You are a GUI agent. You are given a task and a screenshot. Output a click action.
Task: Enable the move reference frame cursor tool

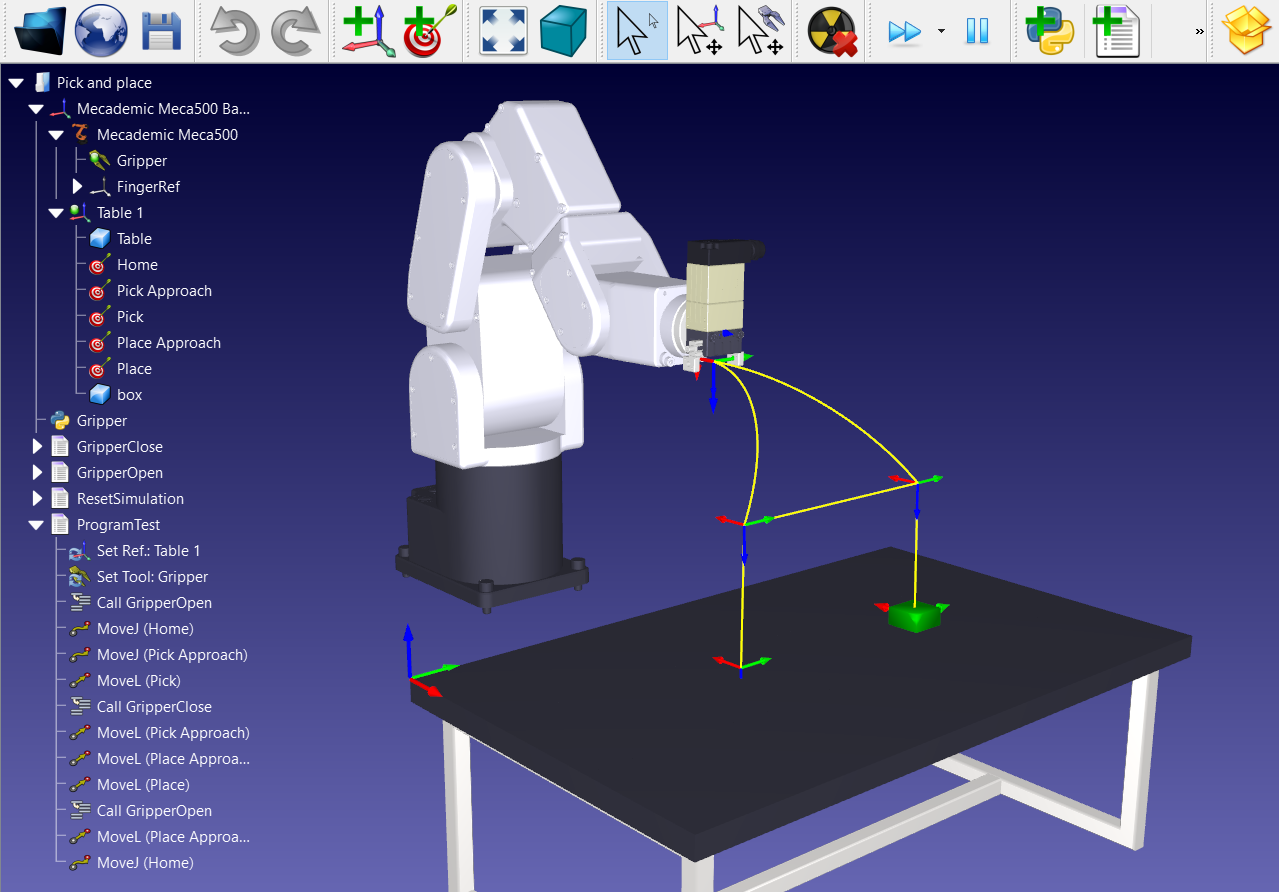click(x=699, y=31)
